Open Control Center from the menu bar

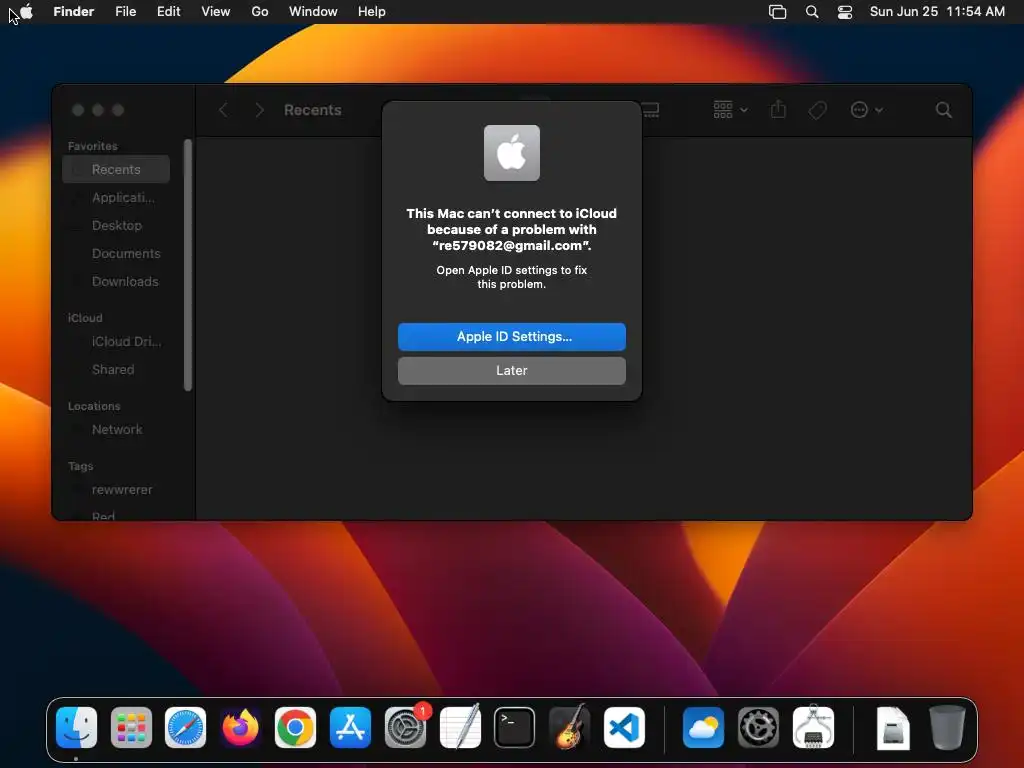point(845,12)
